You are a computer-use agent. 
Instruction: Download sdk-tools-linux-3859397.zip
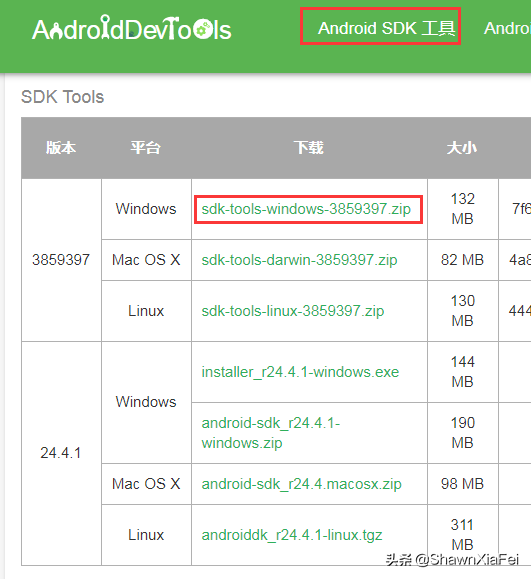pos(293,311)
